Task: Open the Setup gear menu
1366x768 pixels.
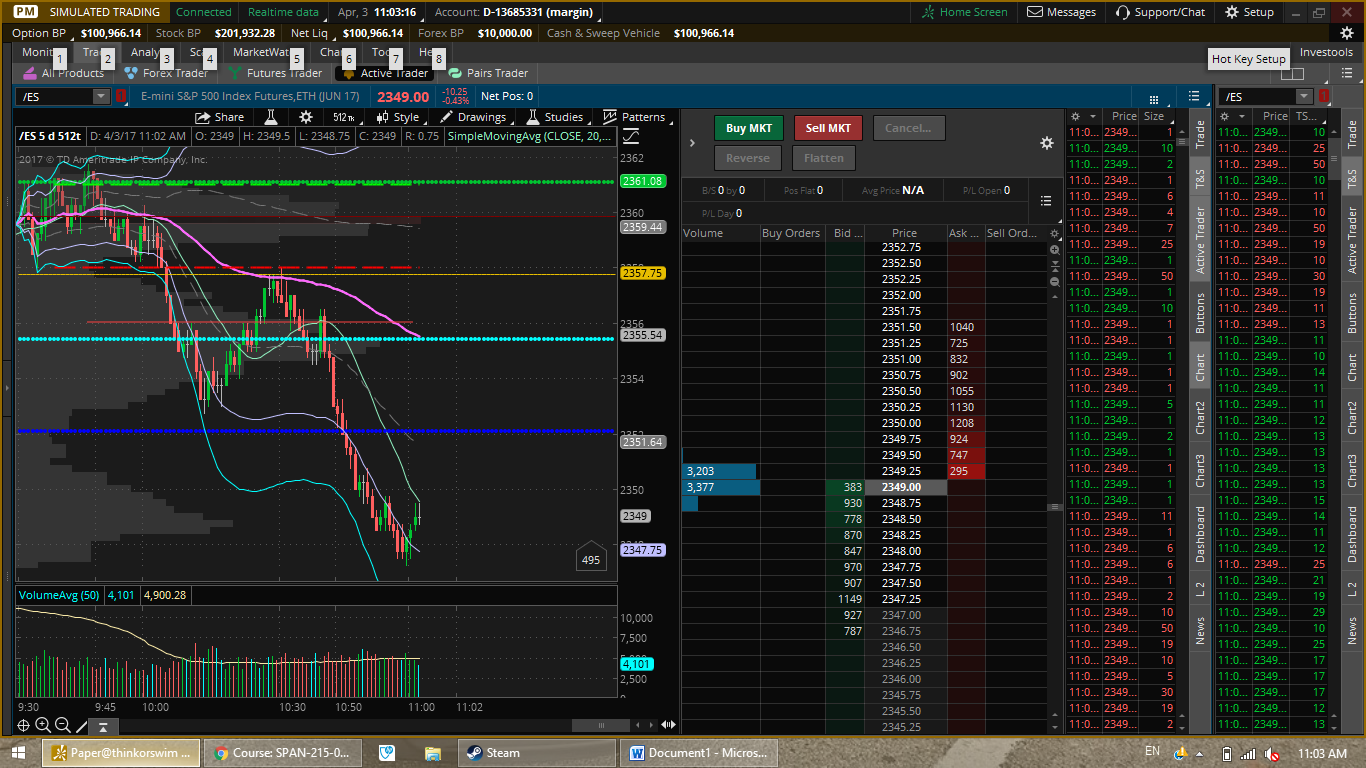Action: tap(1249, 12)
